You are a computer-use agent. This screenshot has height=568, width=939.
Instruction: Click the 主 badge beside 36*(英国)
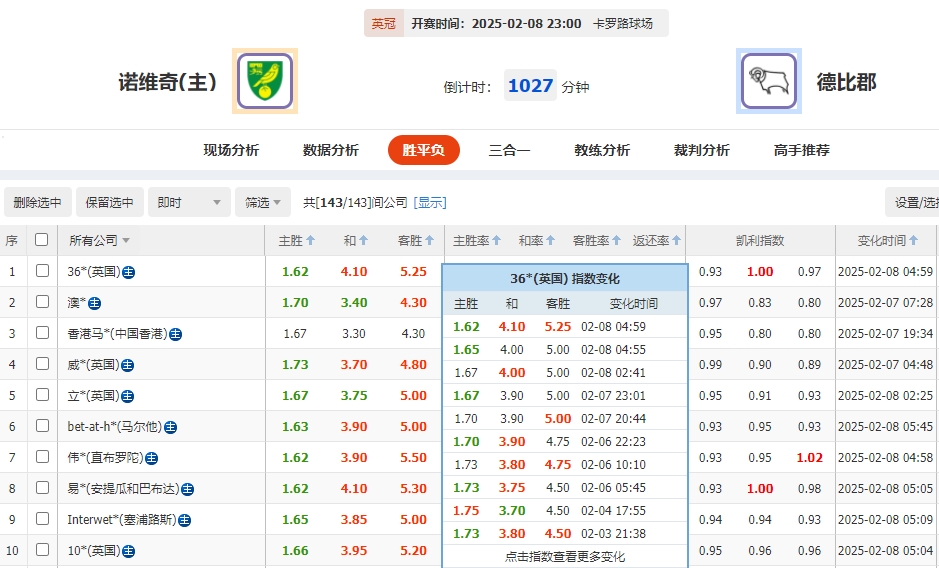(129, 272)
